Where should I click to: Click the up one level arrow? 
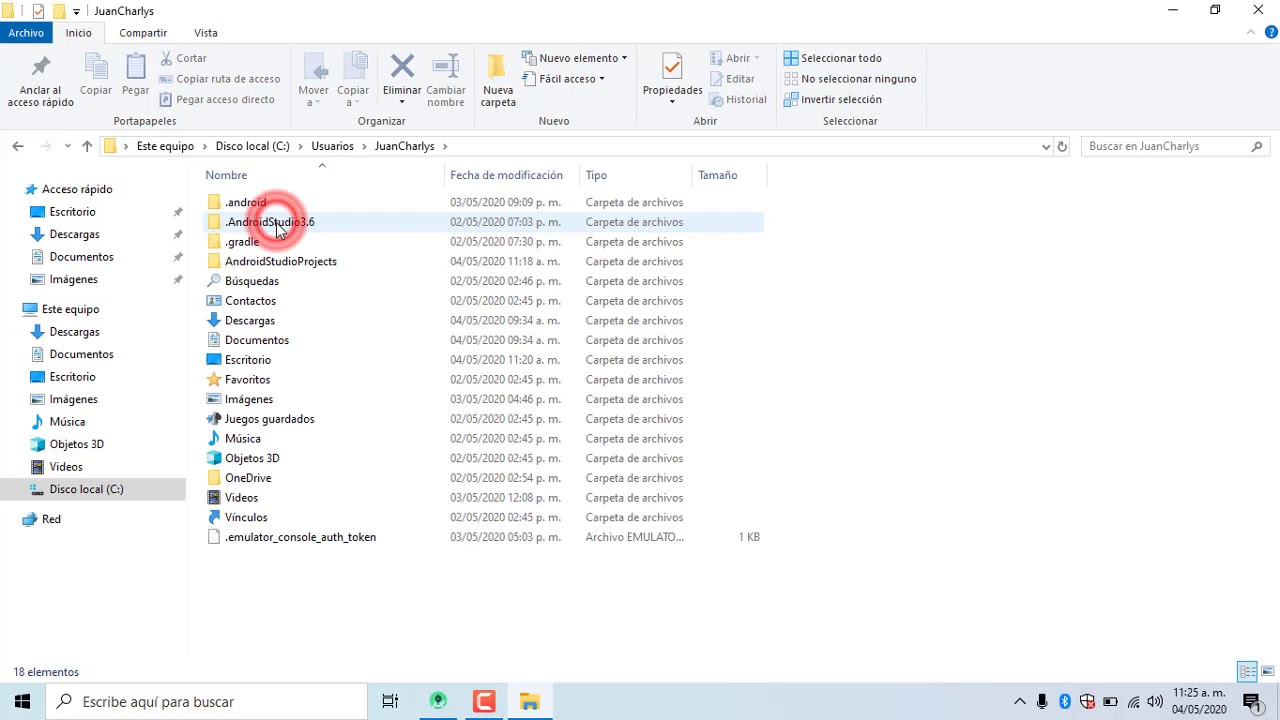click(87, 146)
